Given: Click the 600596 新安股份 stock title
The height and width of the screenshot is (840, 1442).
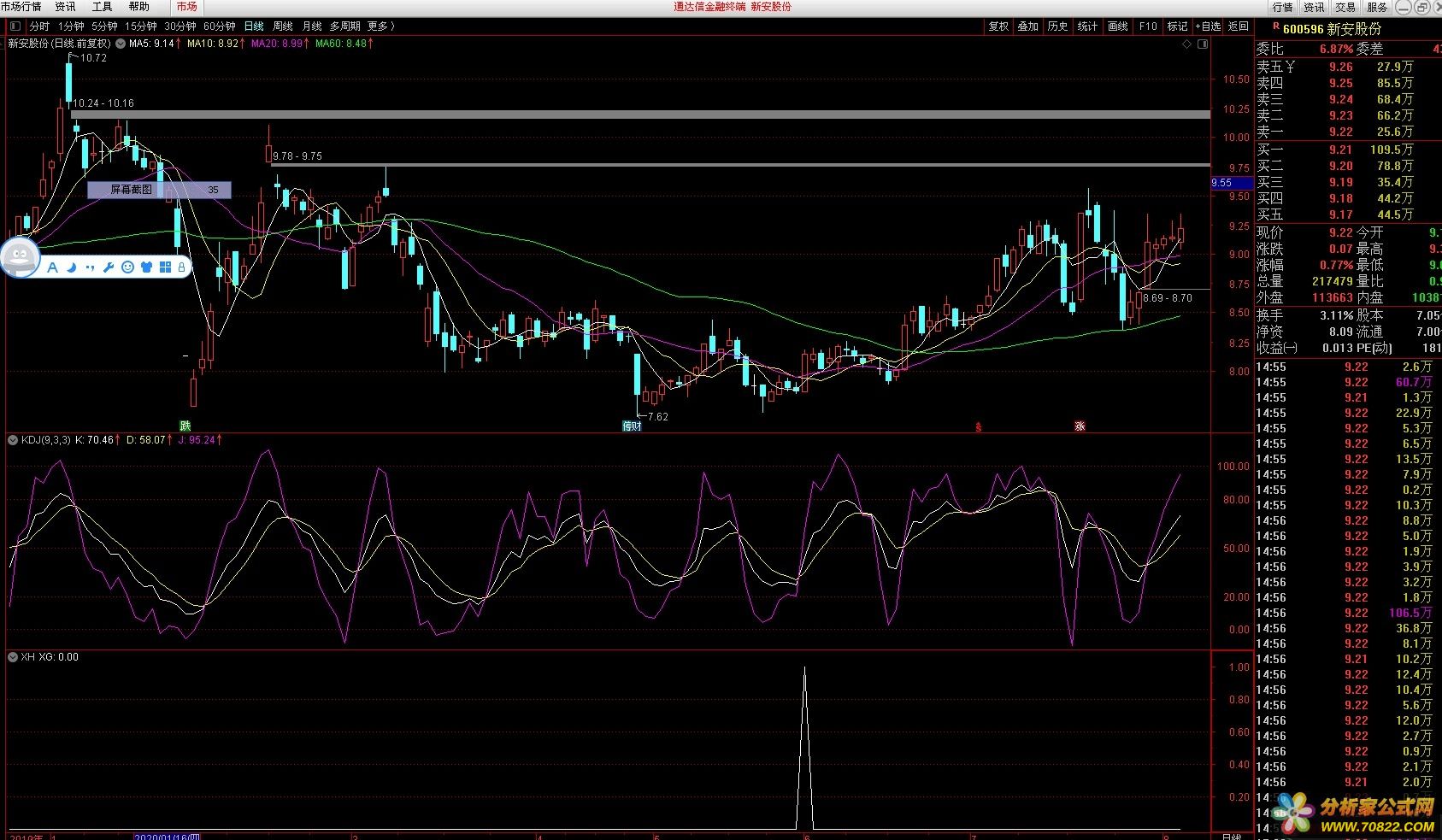Looking at the screenshot, I should pos(1333,29).
